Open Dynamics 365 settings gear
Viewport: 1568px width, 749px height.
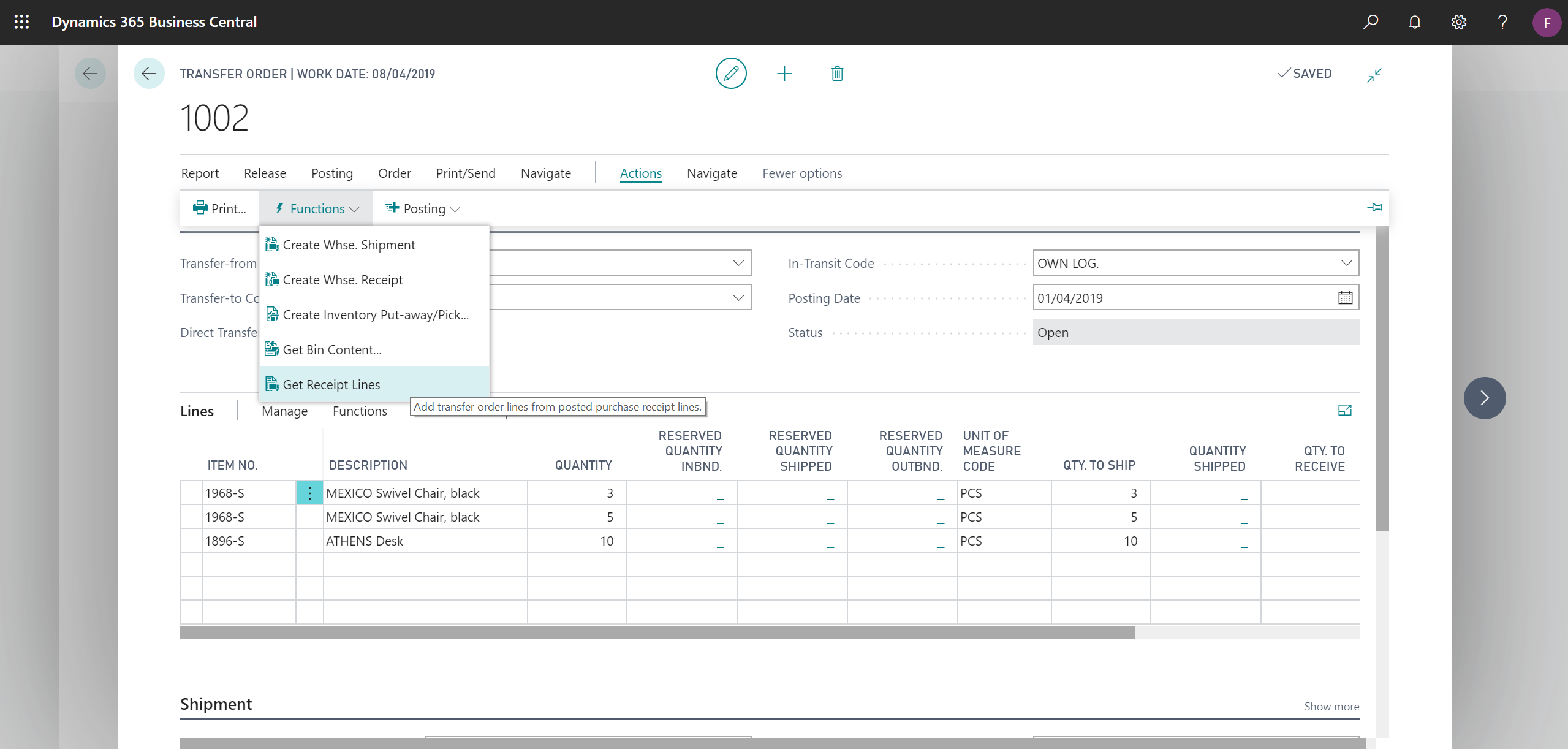(x=1458, y=22)
